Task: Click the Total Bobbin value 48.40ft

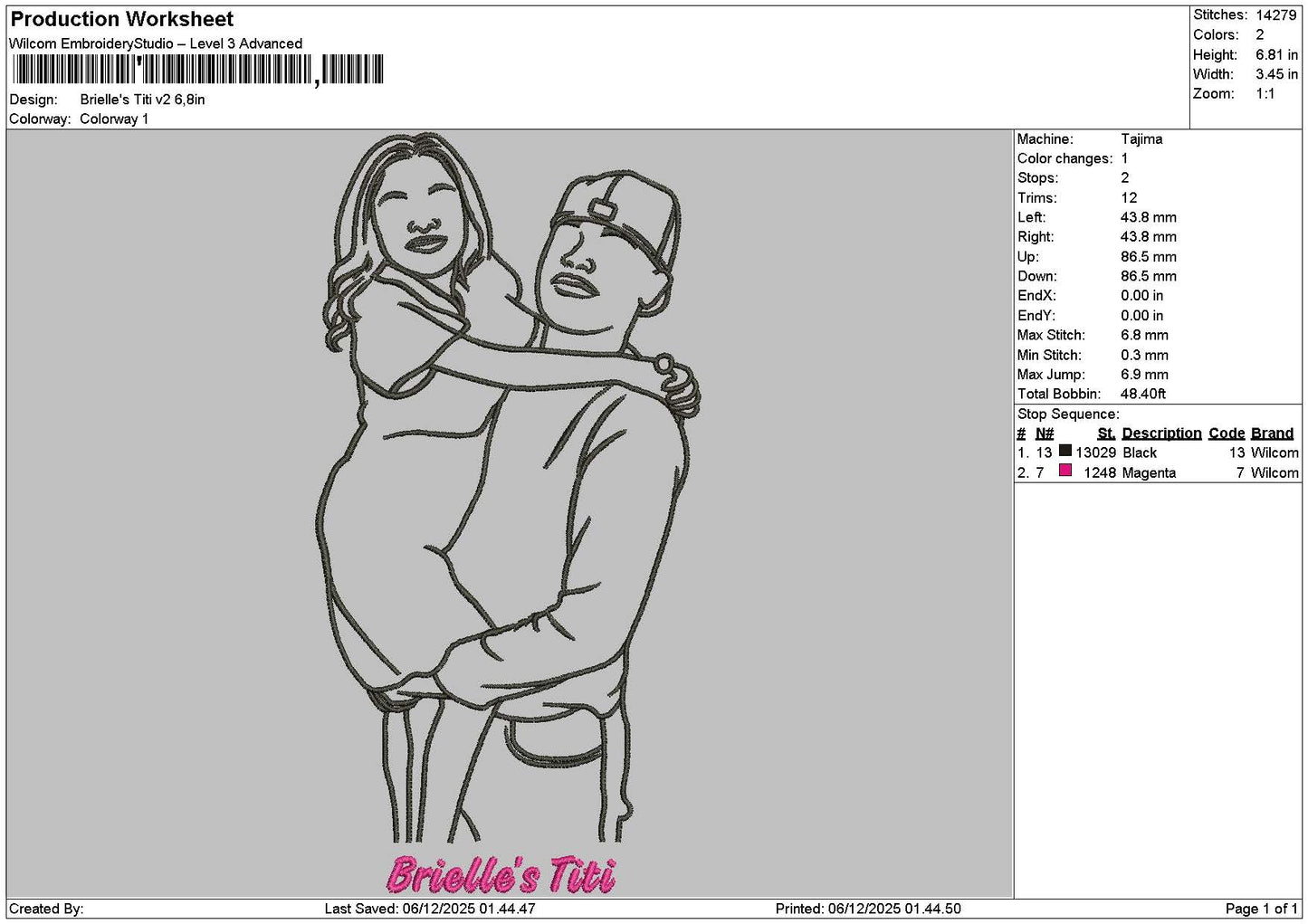Action: pyautogui.click(x=1143, y=395)
